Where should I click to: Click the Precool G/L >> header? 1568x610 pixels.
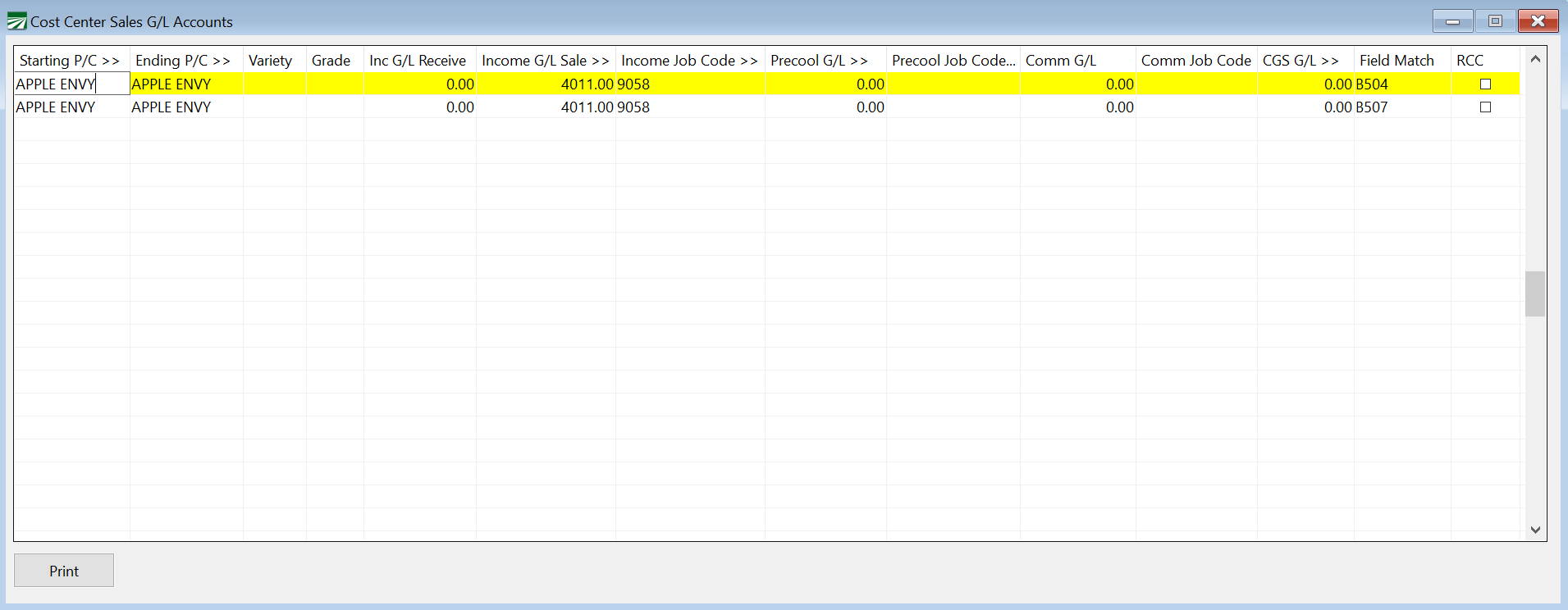click(x=825, y=60)
